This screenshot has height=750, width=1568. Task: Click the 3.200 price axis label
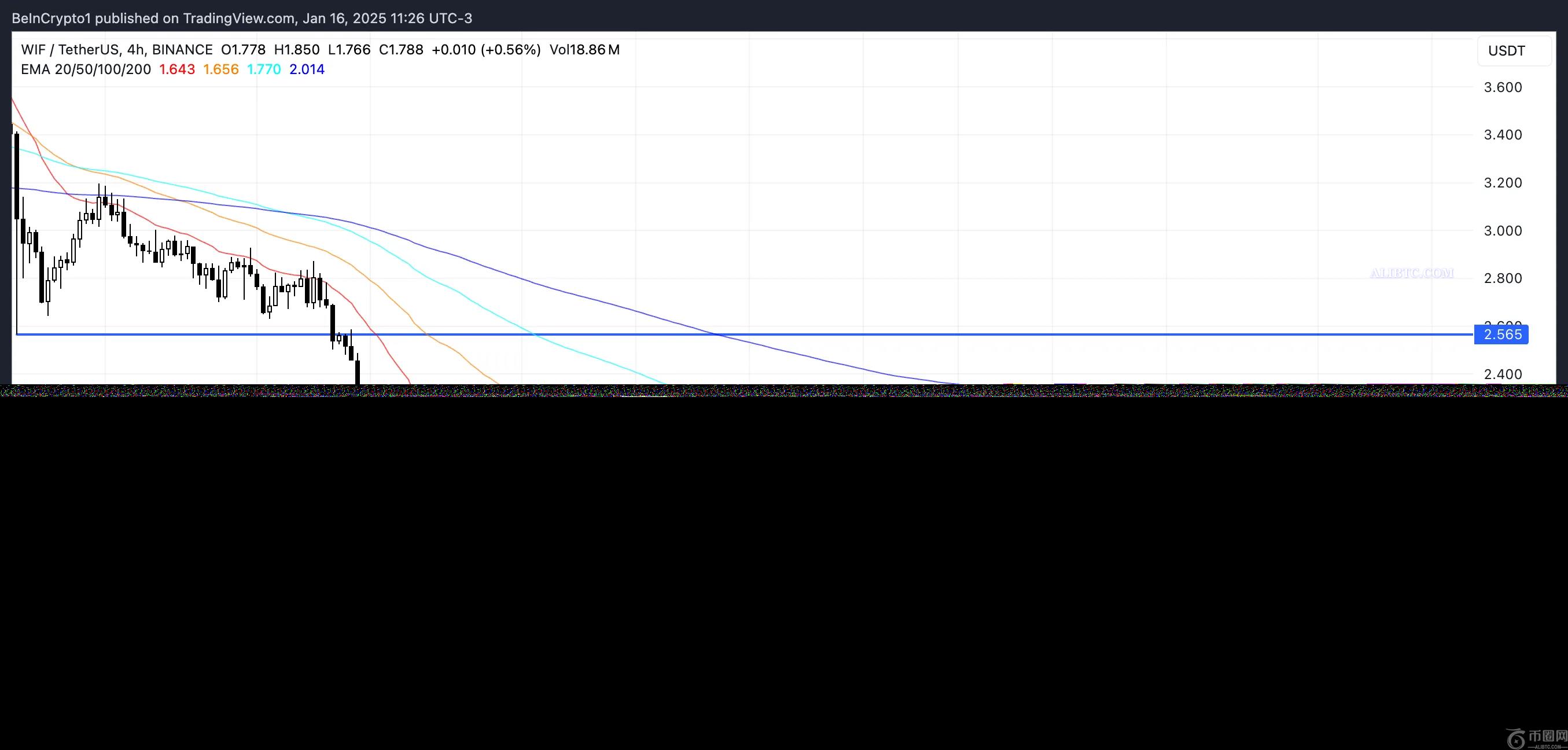(1503, 183)
